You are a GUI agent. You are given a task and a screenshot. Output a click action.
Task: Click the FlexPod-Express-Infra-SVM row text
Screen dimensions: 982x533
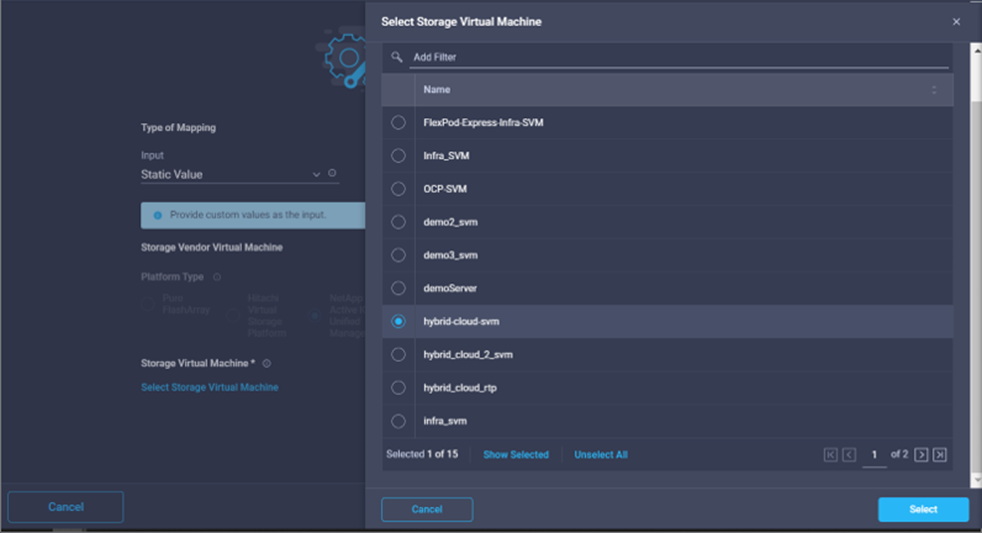click(483, 123)
